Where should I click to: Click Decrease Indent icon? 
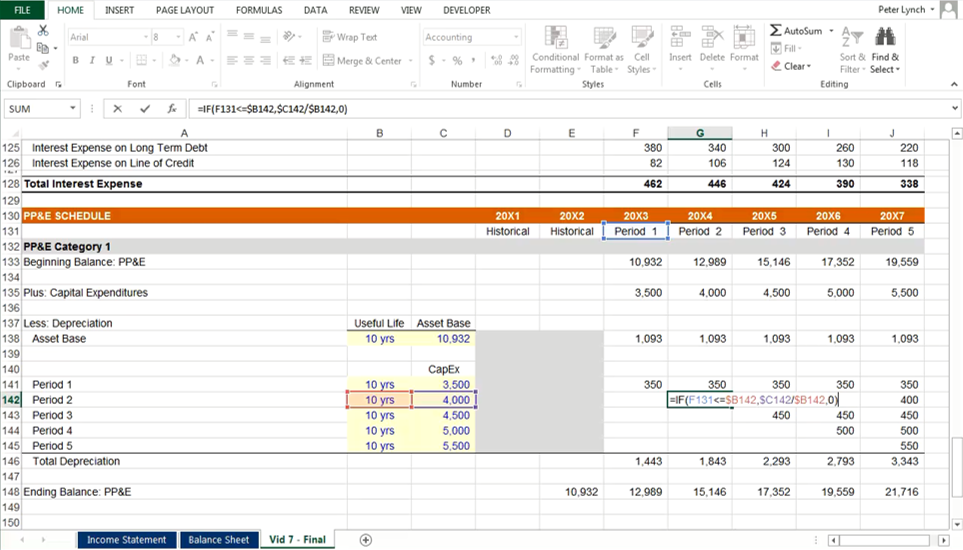tap(289, 60)
